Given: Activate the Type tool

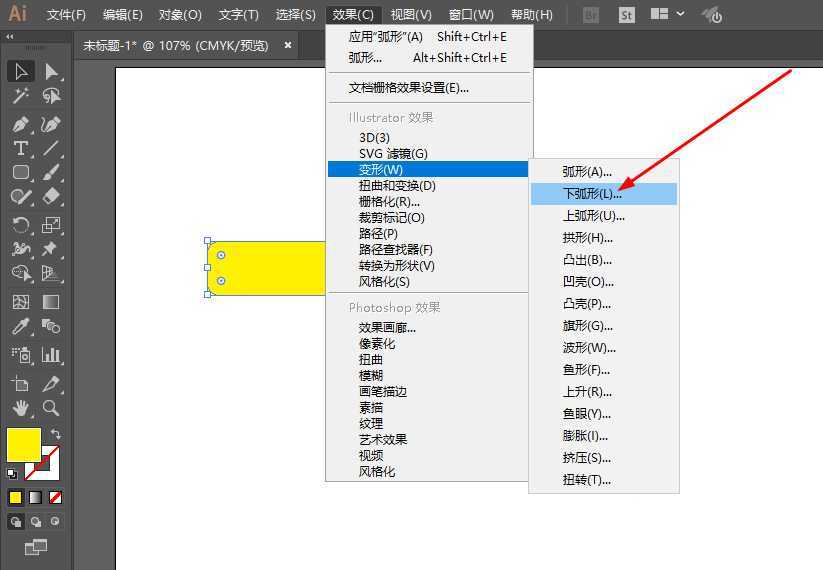Looking at the screenshot, I should tap(21, 149).
